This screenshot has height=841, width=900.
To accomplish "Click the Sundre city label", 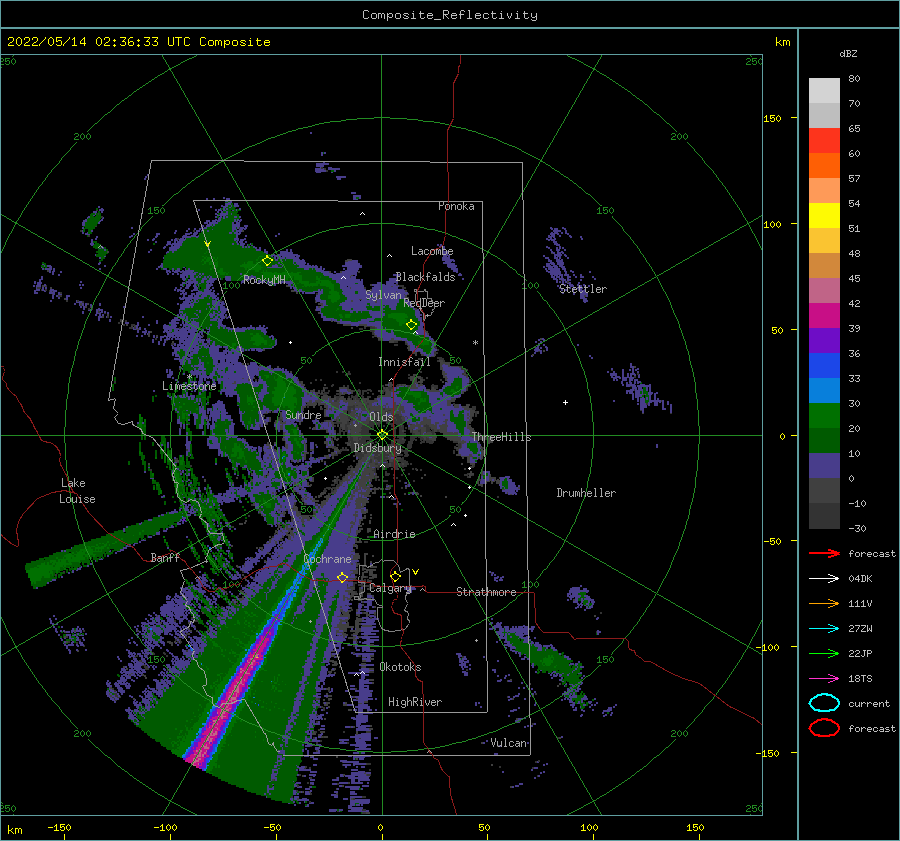I will (303, 414).
